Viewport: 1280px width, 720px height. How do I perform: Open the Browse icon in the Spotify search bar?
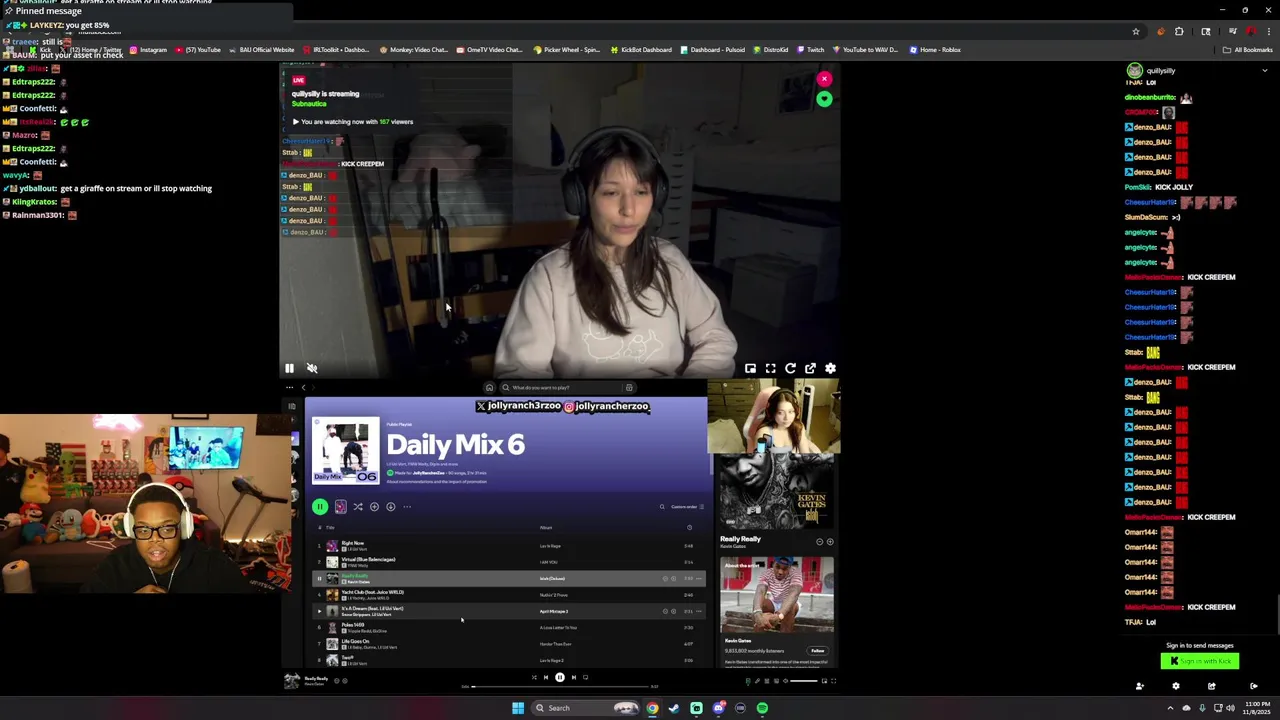[629, 387]
